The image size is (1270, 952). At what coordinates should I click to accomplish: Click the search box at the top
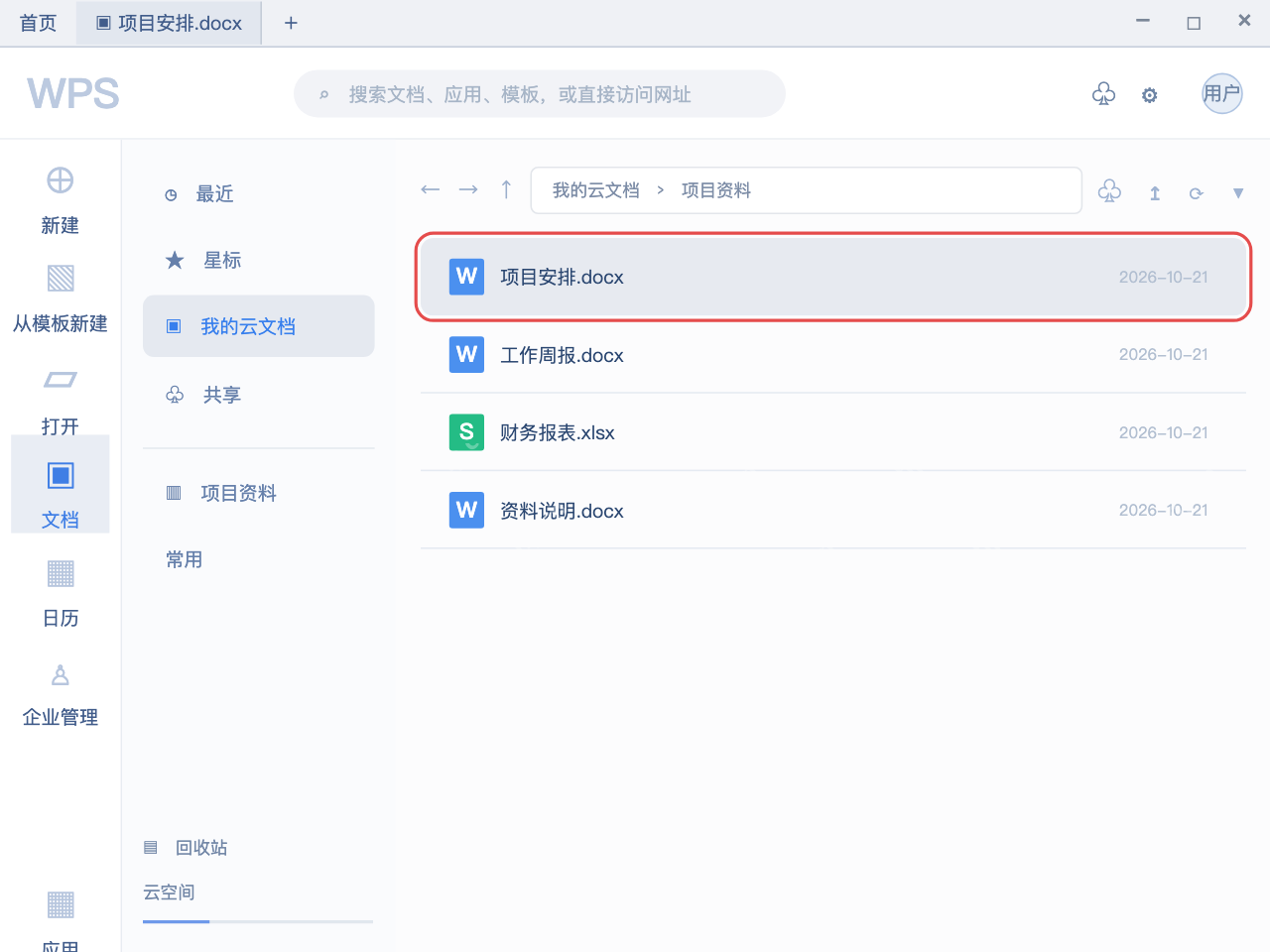540,94
